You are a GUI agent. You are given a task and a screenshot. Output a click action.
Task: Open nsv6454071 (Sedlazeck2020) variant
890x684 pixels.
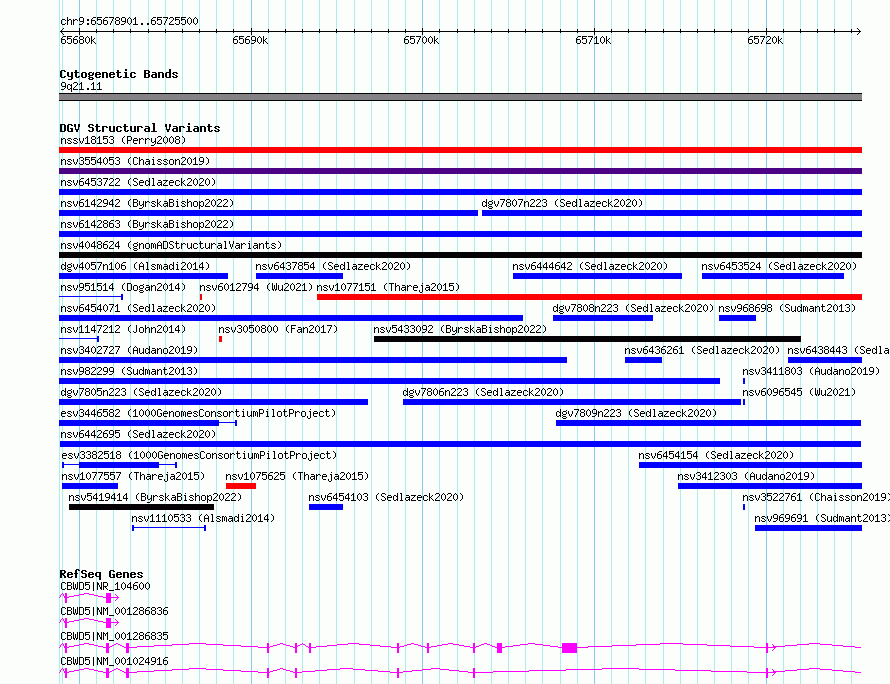138,308
